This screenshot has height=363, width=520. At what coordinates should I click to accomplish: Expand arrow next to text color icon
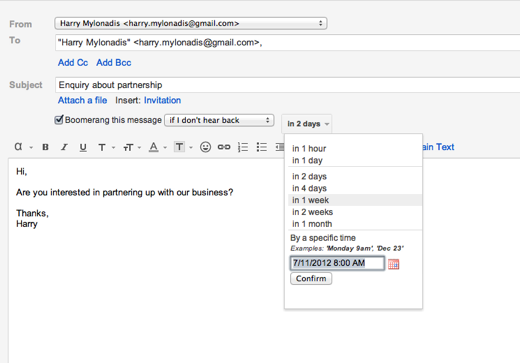click(165, 147)
